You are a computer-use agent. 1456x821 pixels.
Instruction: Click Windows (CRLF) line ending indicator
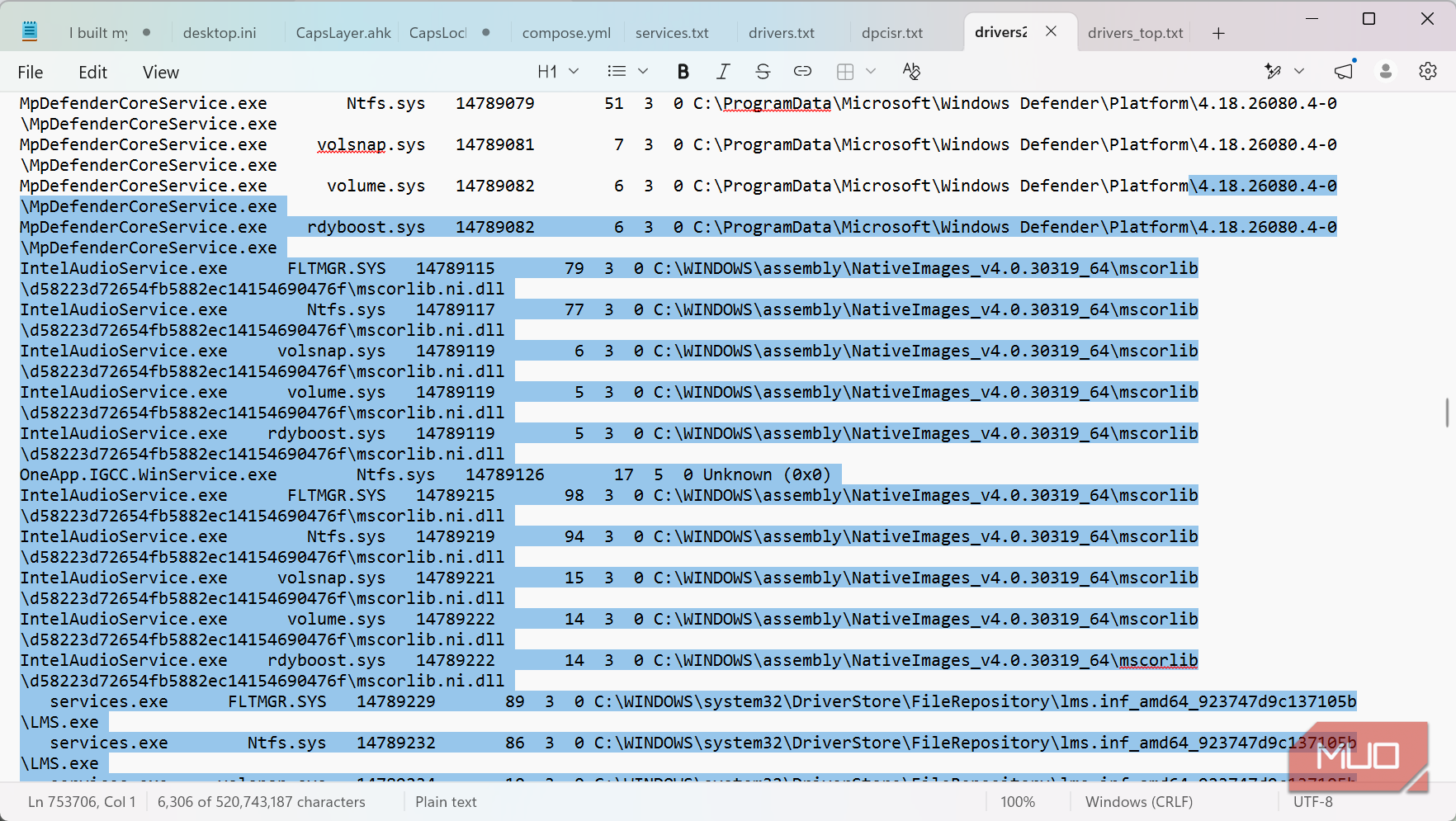click(1138, 802)
